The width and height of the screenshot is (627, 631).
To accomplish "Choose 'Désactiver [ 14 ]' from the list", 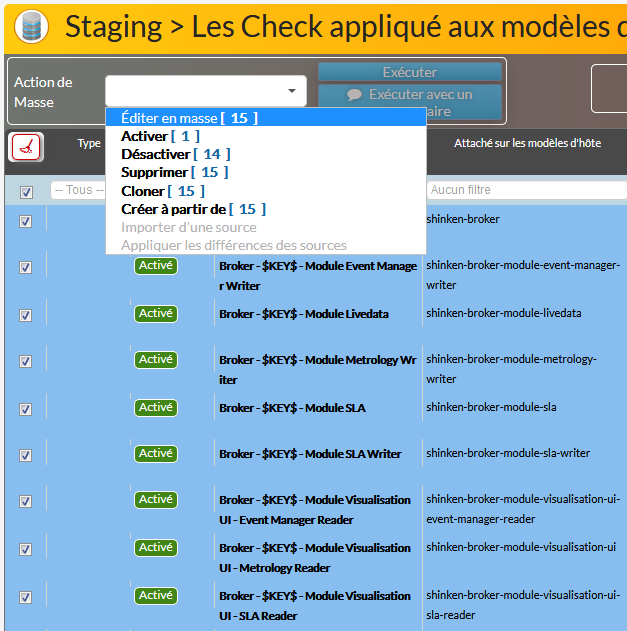I will pyautogui.click(x=266, y=154).
